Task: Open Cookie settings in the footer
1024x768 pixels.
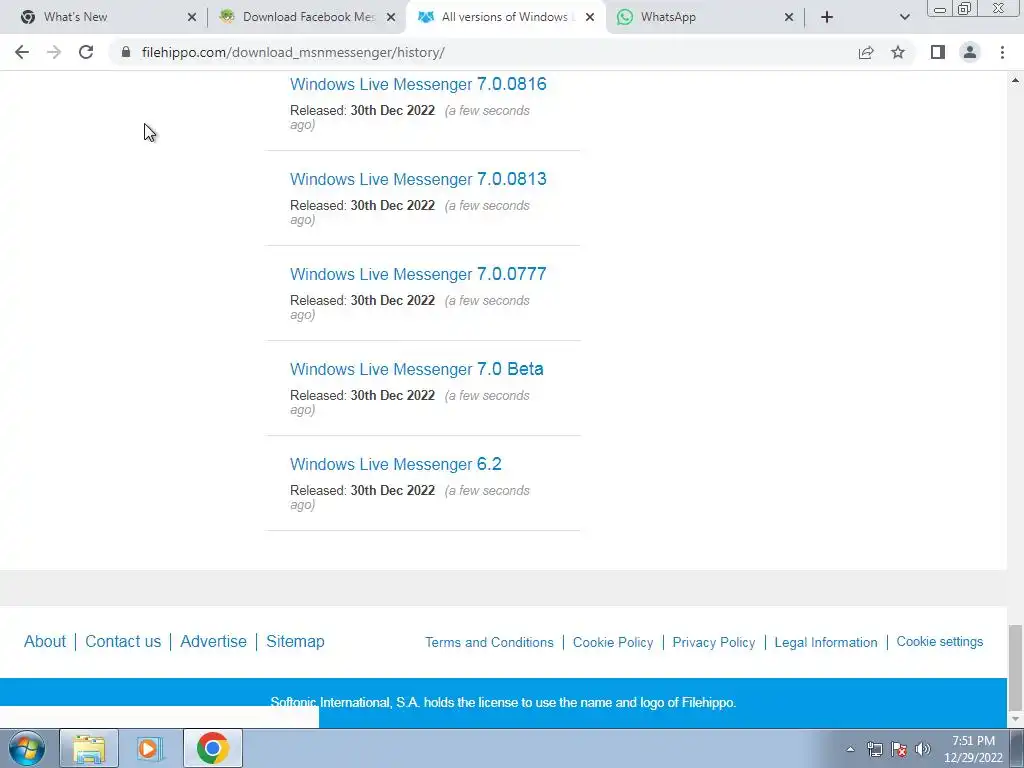Action: coord(940,641)
